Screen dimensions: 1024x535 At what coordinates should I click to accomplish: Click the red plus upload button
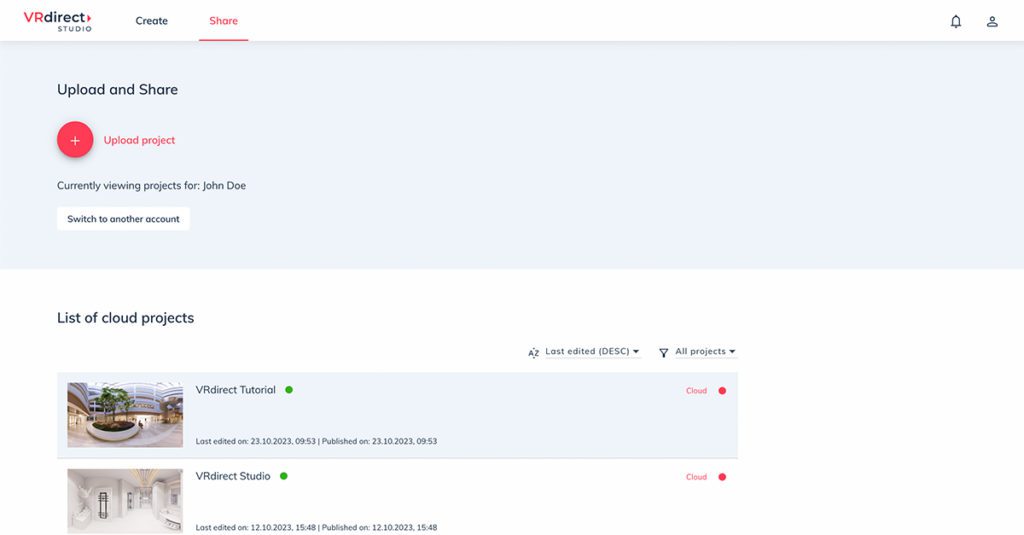75,140
